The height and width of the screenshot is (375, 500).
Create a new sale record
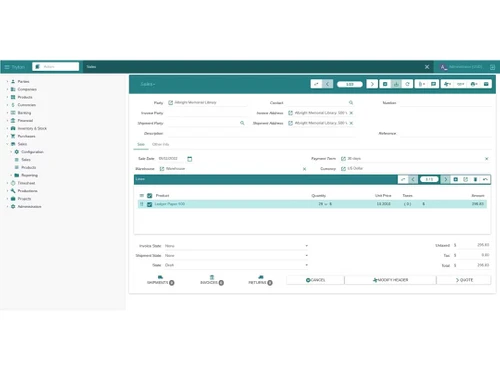(385, 84)
